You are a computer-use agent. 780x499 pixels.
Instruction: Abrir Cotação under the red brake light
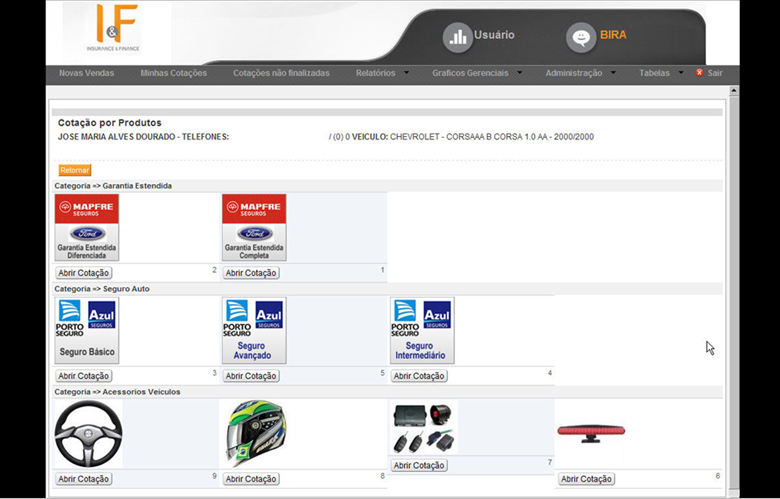click(586, 479)
